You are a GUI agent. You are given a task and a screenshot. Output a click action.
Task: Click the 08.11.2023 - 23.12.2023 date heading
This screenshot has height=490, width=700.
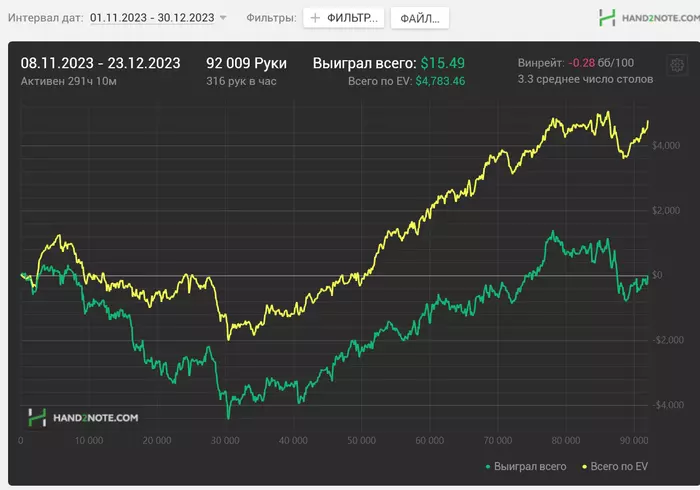coord(100,63)
